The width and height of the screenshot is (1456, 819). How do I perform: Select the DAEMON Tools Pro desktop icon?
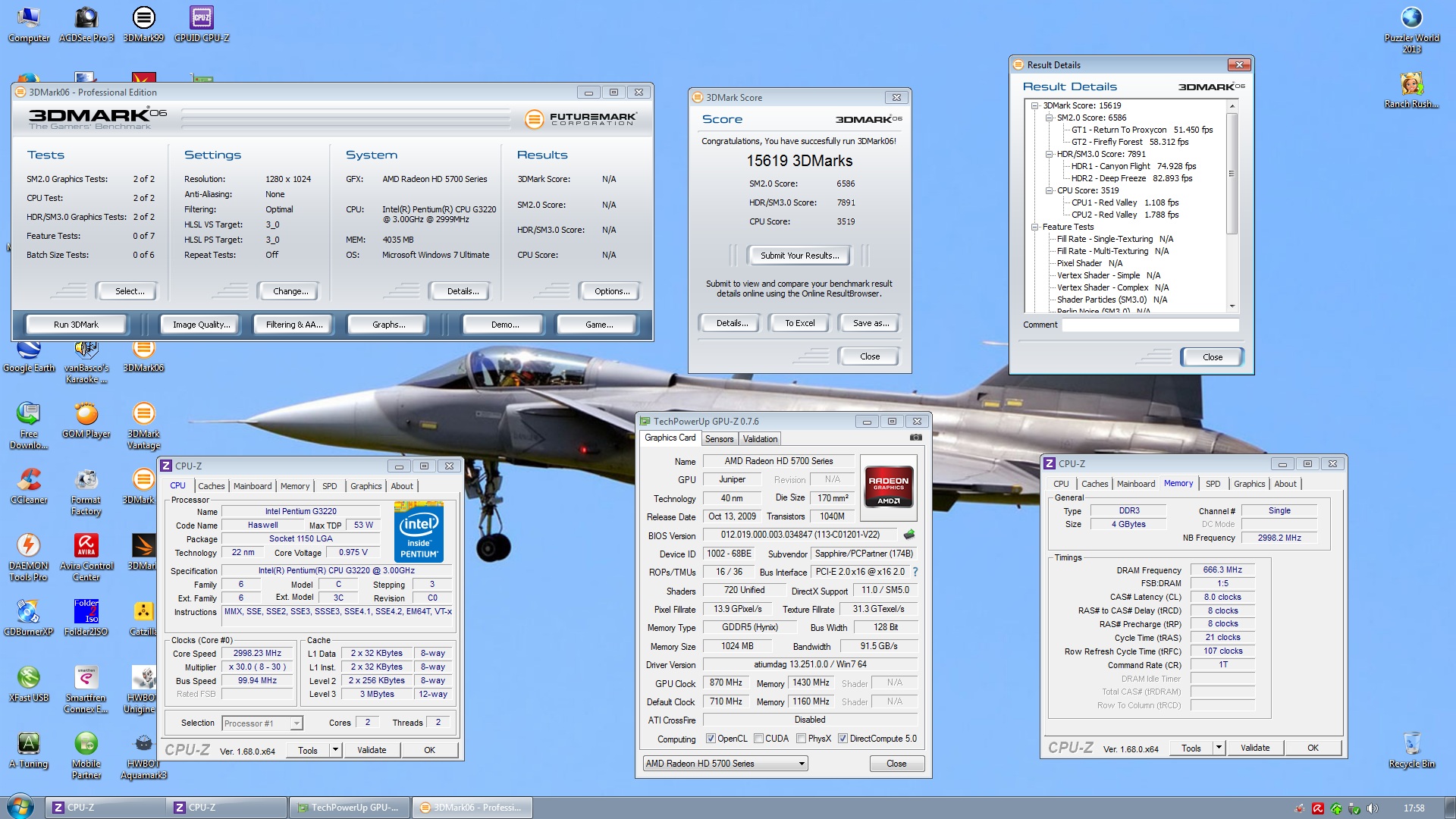29,558
